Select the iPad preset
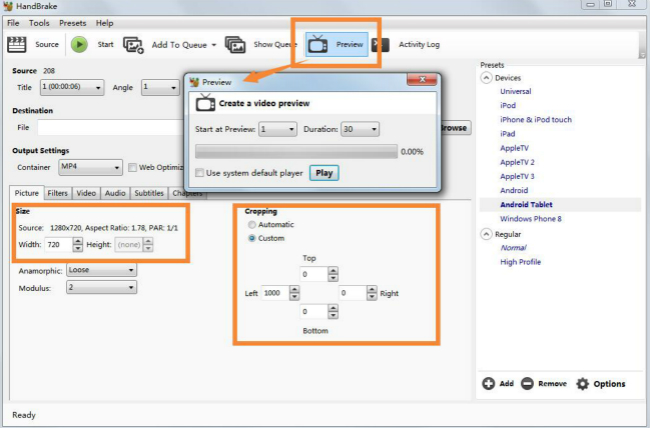 point(507,134)
